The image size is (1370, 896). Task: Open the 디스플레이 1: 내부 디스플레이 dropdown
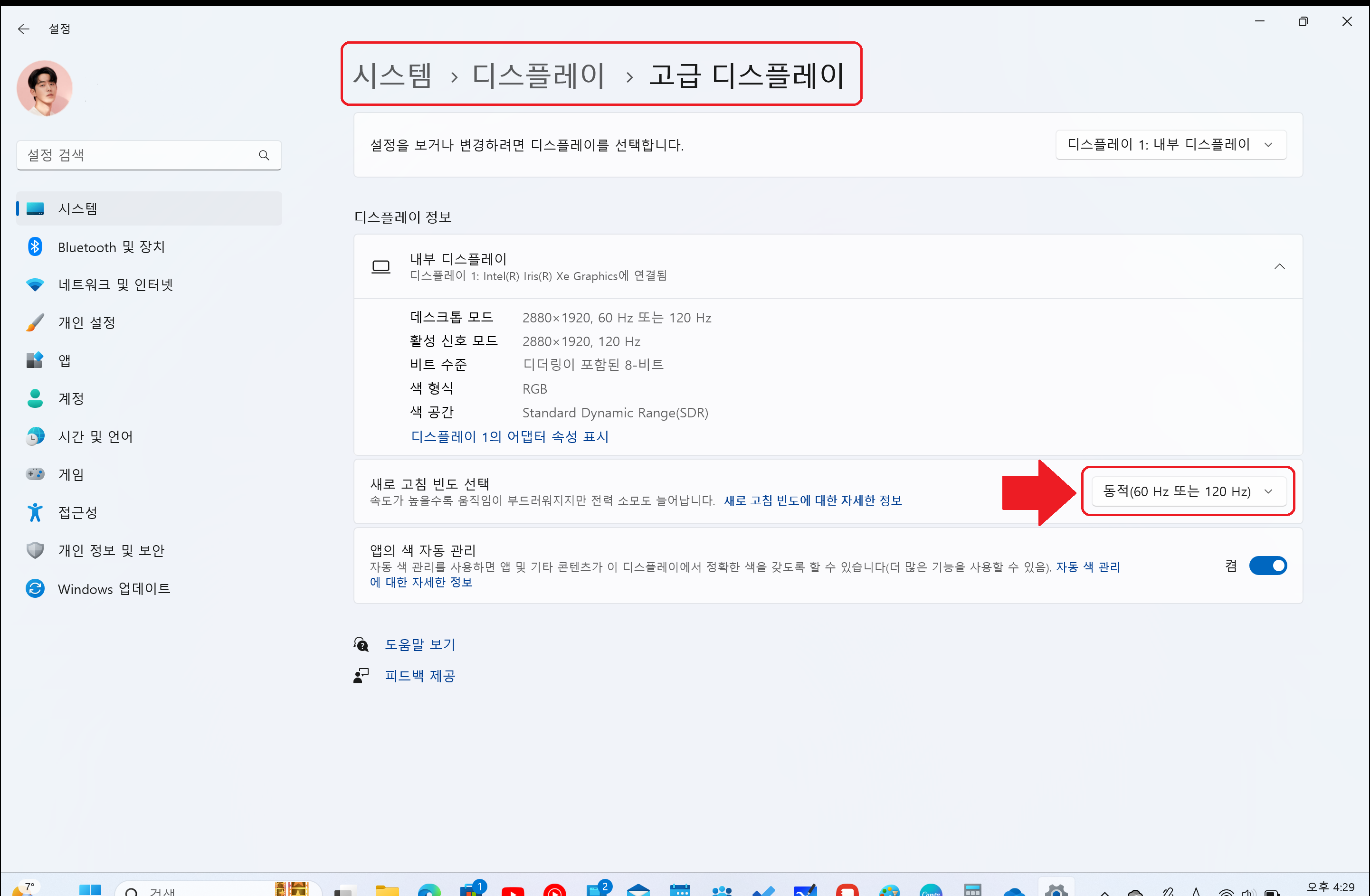click(1170, 145)
